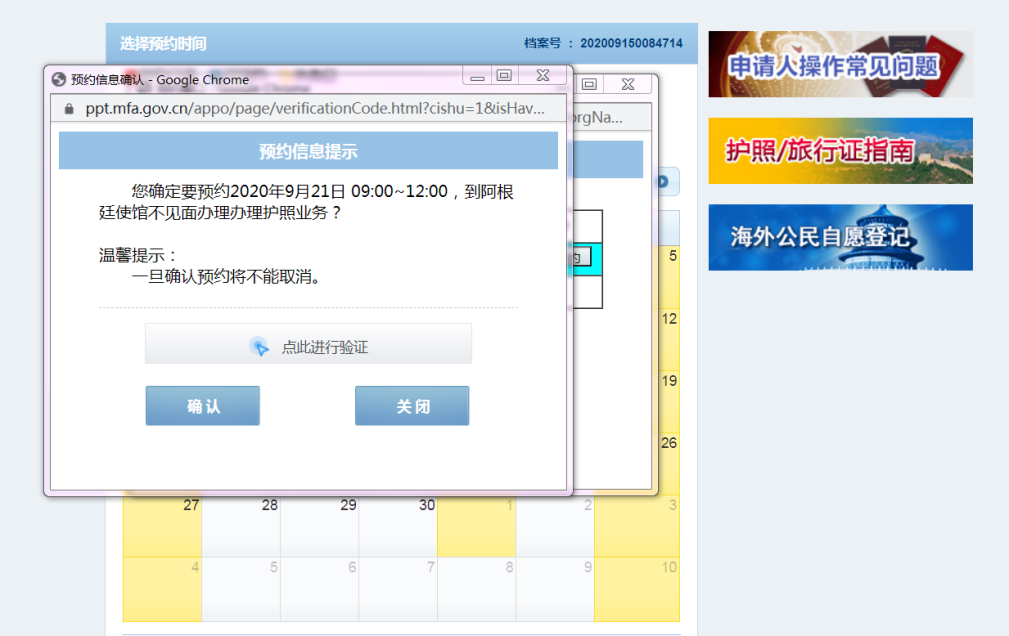Select next-month day 8 cell
The image size is (1009, 636).
(x=476, y=589)
